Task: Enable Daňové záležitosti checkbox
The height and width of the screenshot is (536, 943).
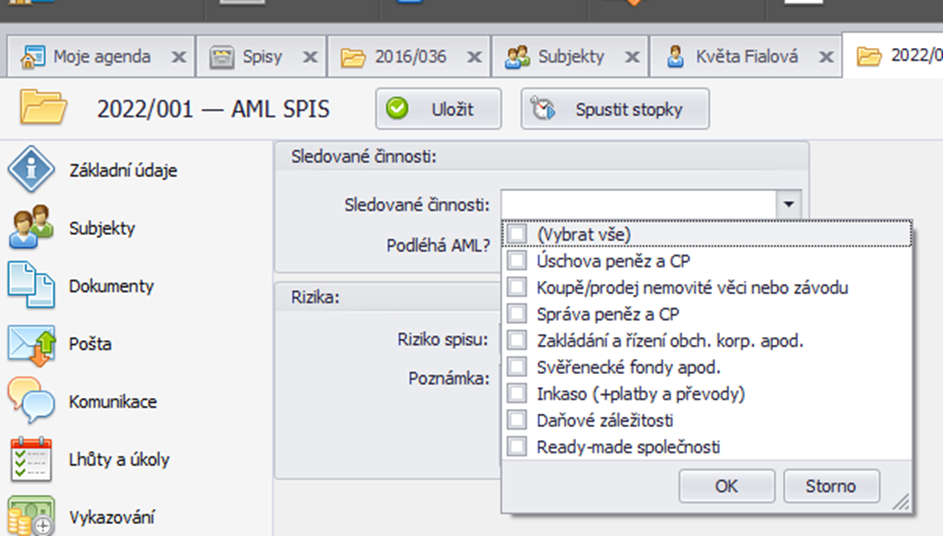Action: [517, 420]
